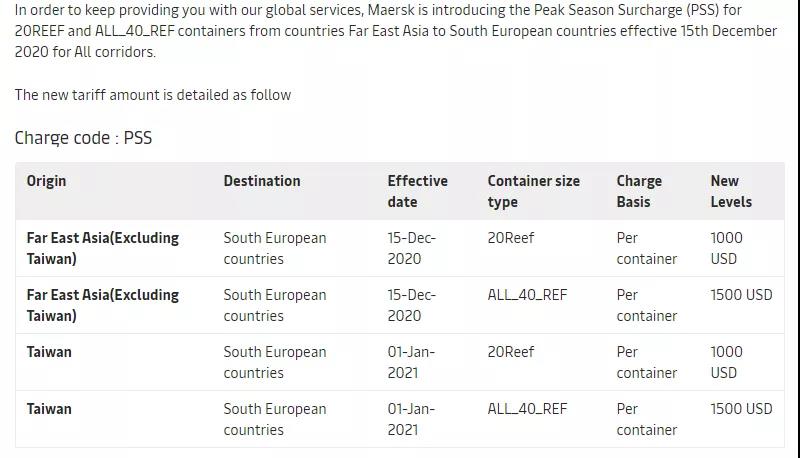The width and height of the screenshot is (800, 458).
Task: Click the Origin column header
Action: tap(47, 181)
